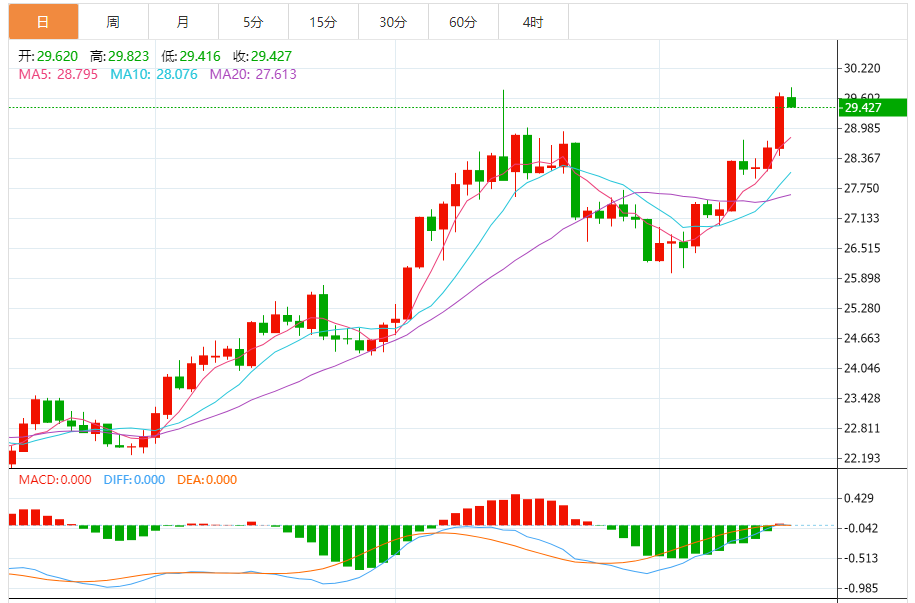Open the 5分 timeframe tab
Screen dimensions: 915x603
click(253, 22)
